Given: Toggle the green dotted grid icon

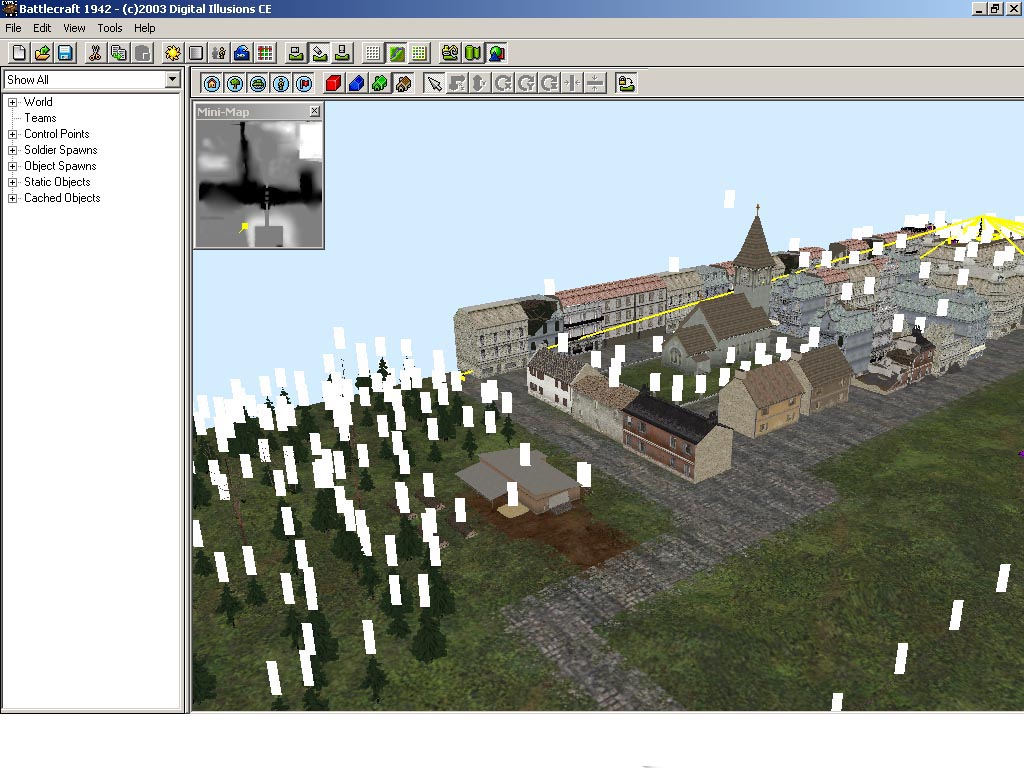Looking at the screenshot, I should click(x=419, y=53).
